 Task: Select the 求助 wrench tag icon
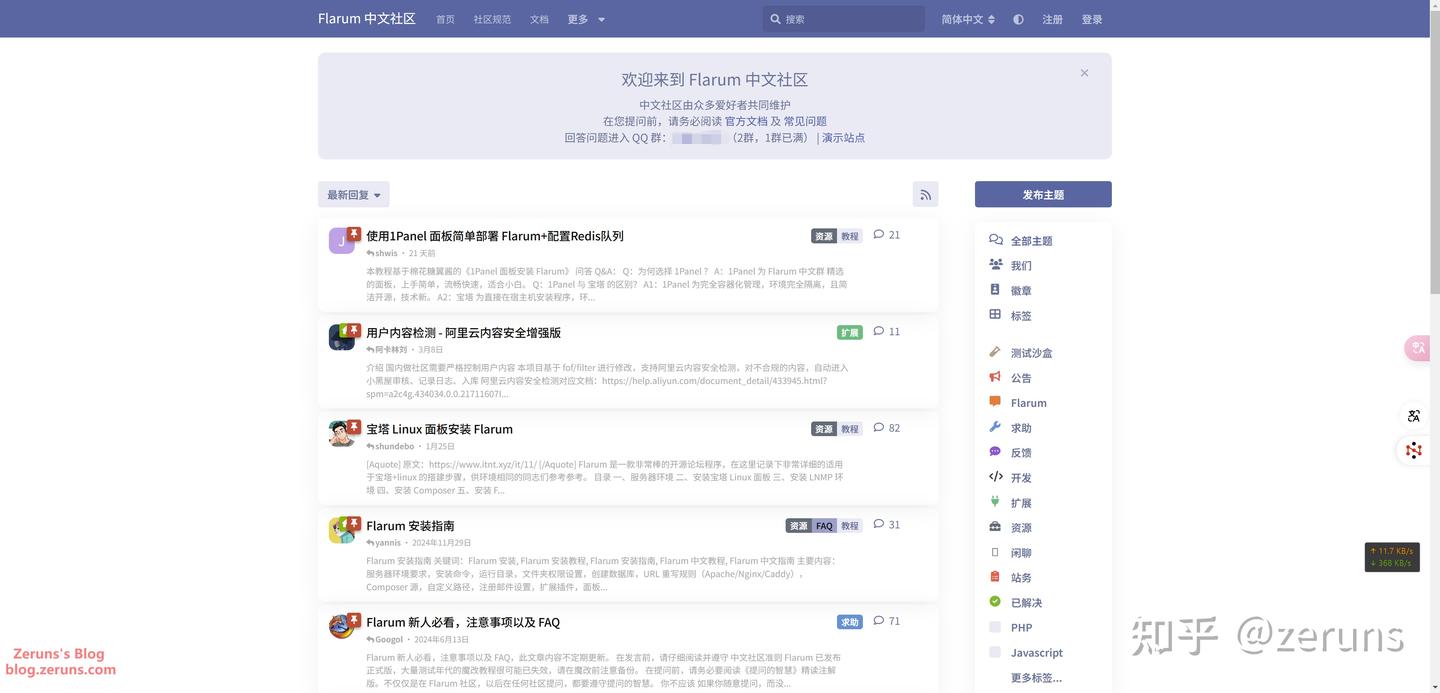point(995,427)
